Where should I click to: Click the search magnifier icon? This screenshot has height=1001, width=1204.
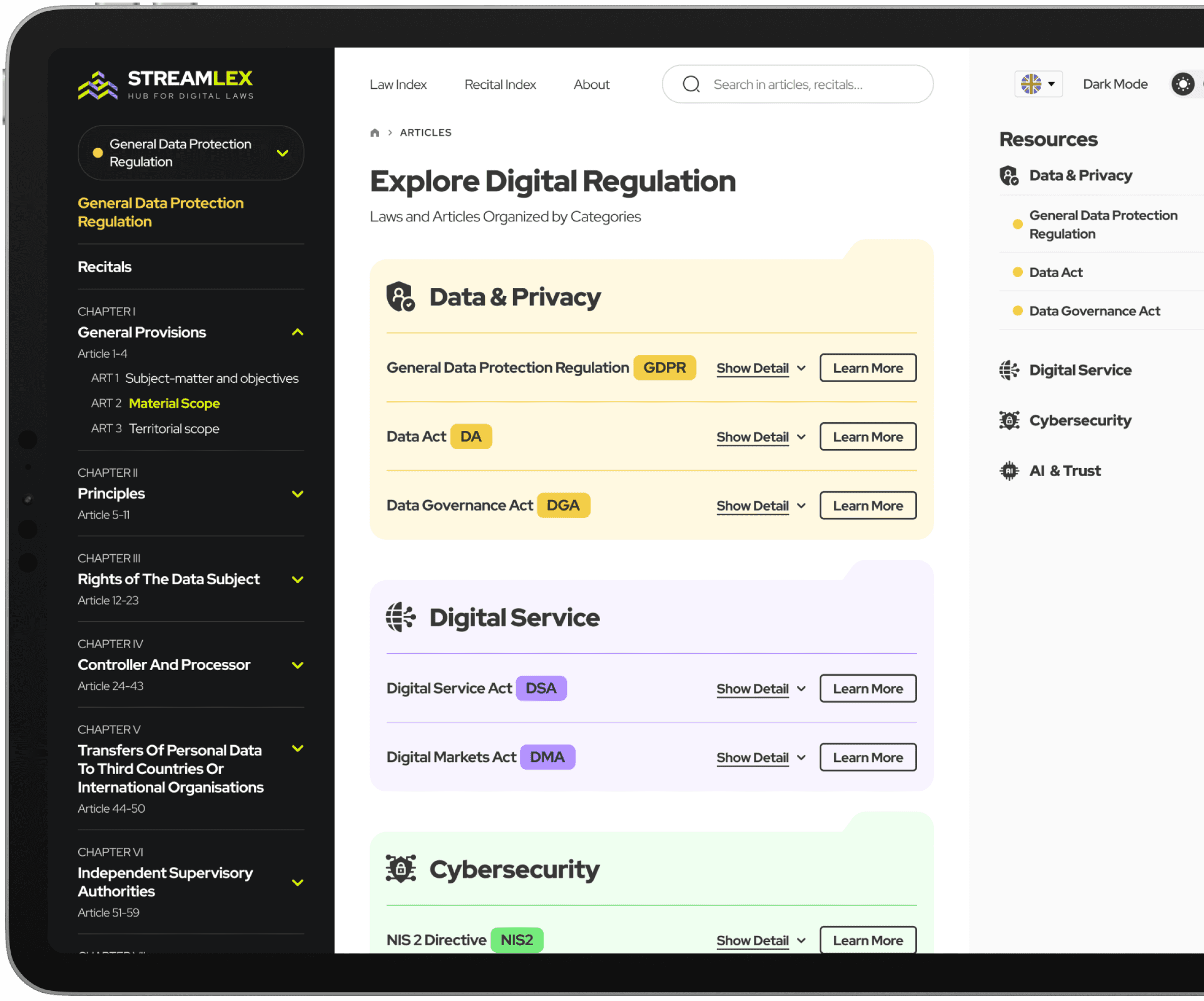point(693,84)
